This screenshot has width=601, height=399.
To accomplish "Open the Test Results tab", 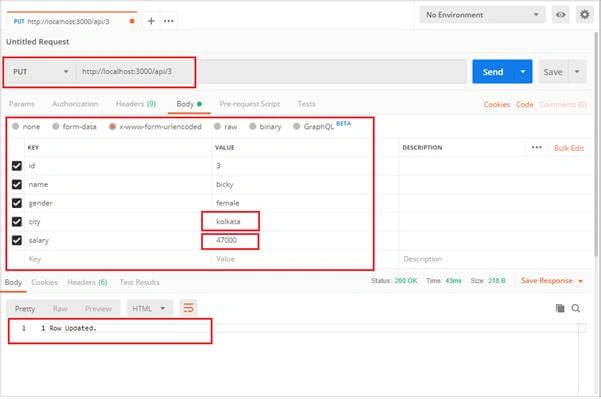I will coord(140,282).
